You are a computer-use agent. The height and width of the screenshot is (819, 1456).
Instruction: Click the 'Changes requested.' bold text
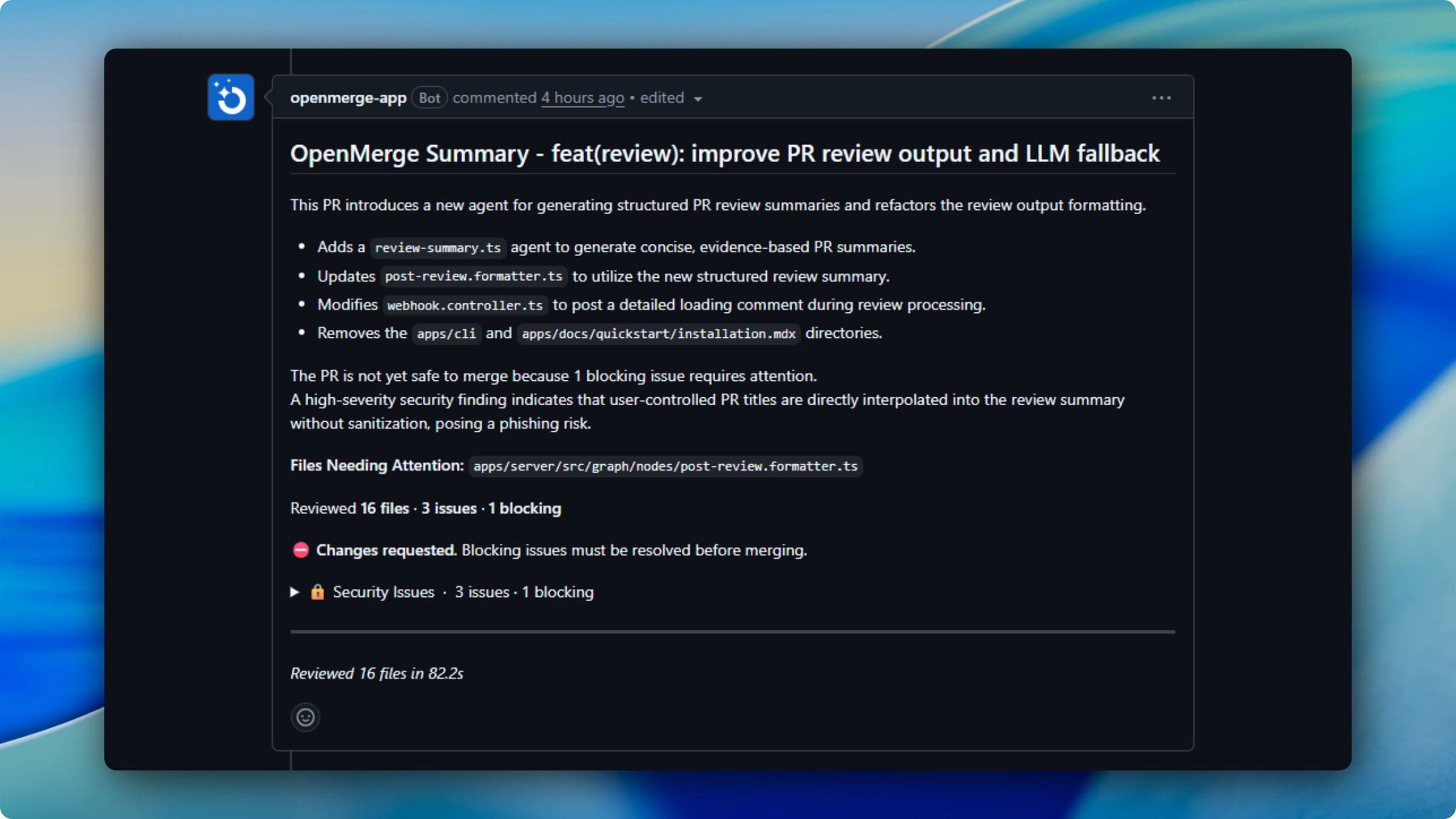click(x=386, y=550)
